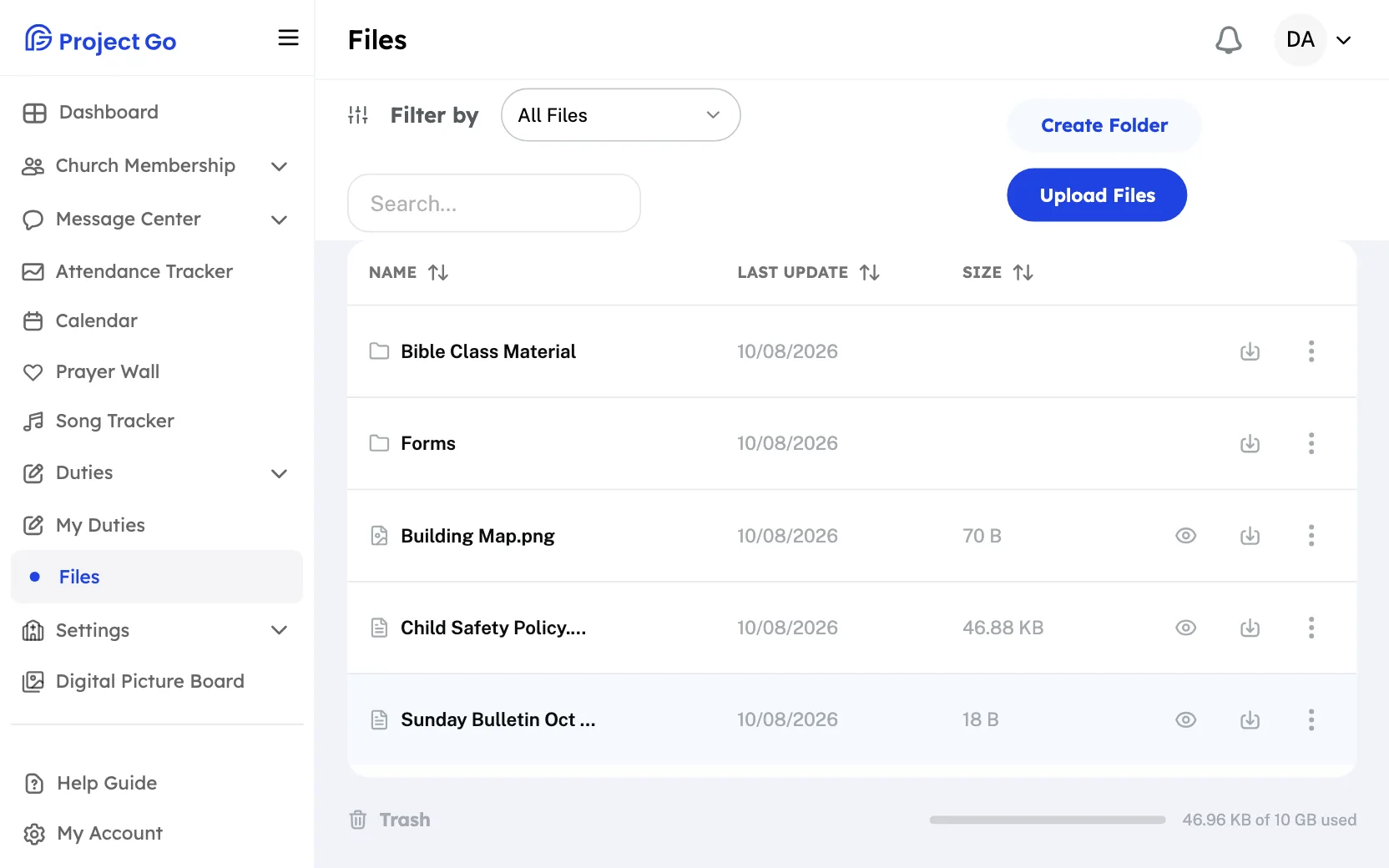Preview Building Map.png with eye icon
The width and height of the screenshot is (1389, 868).
click(1186, 536)
